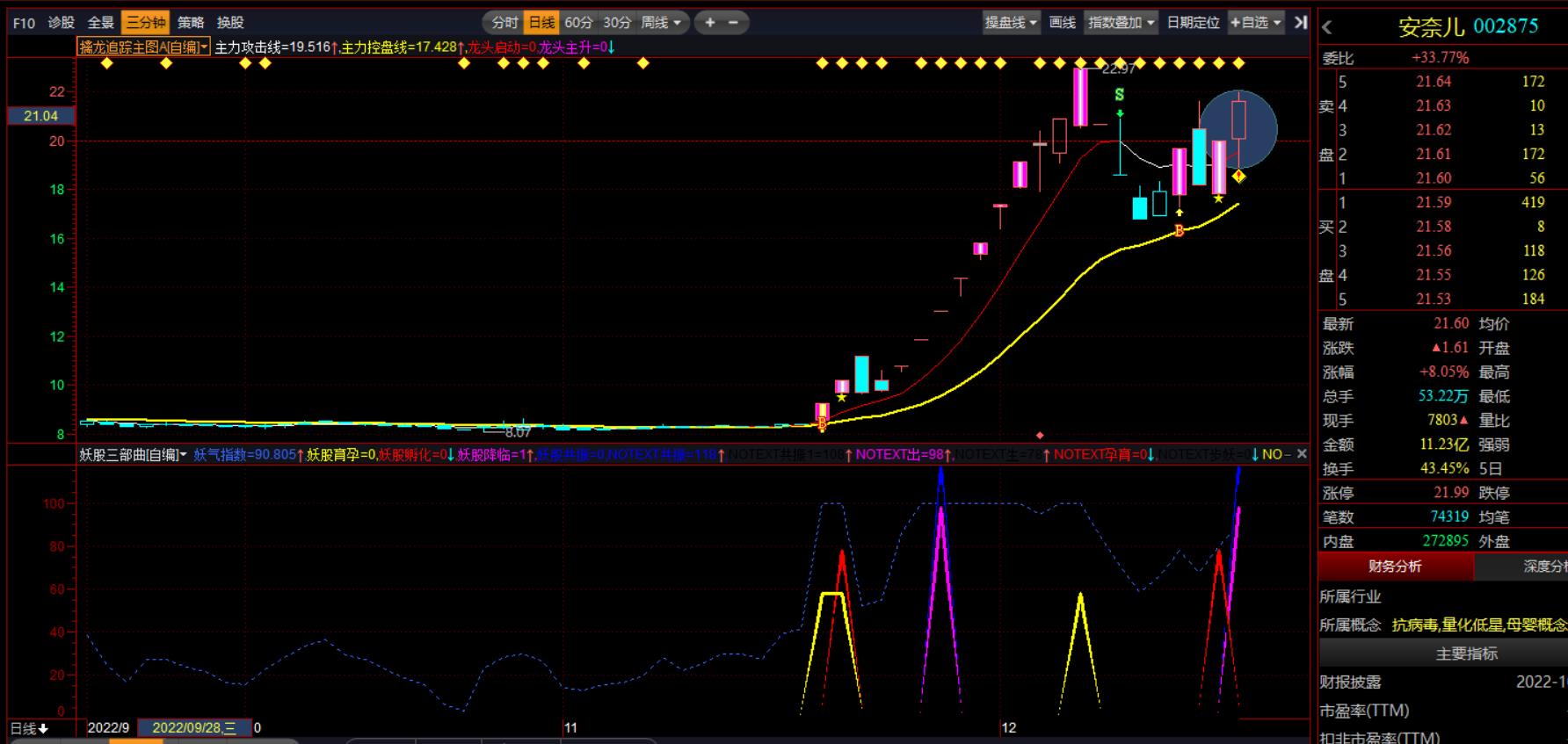Open 摇龙追踪主图A indicator selector
The image size is (1568, 744).
coord(143,47)
